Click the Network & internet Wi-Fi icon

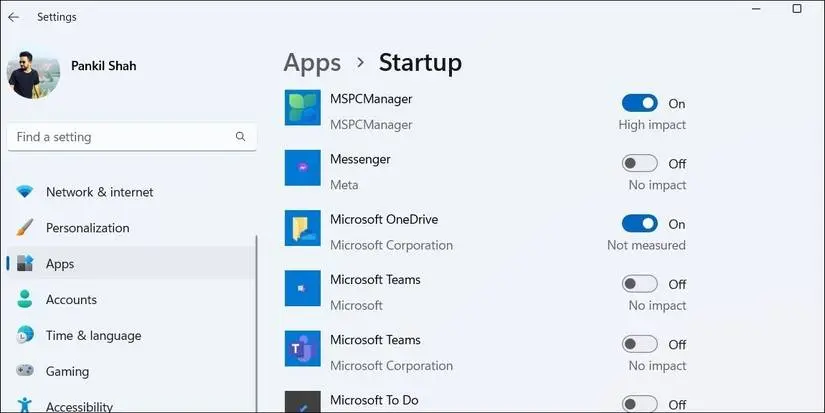tap(25, 192)
